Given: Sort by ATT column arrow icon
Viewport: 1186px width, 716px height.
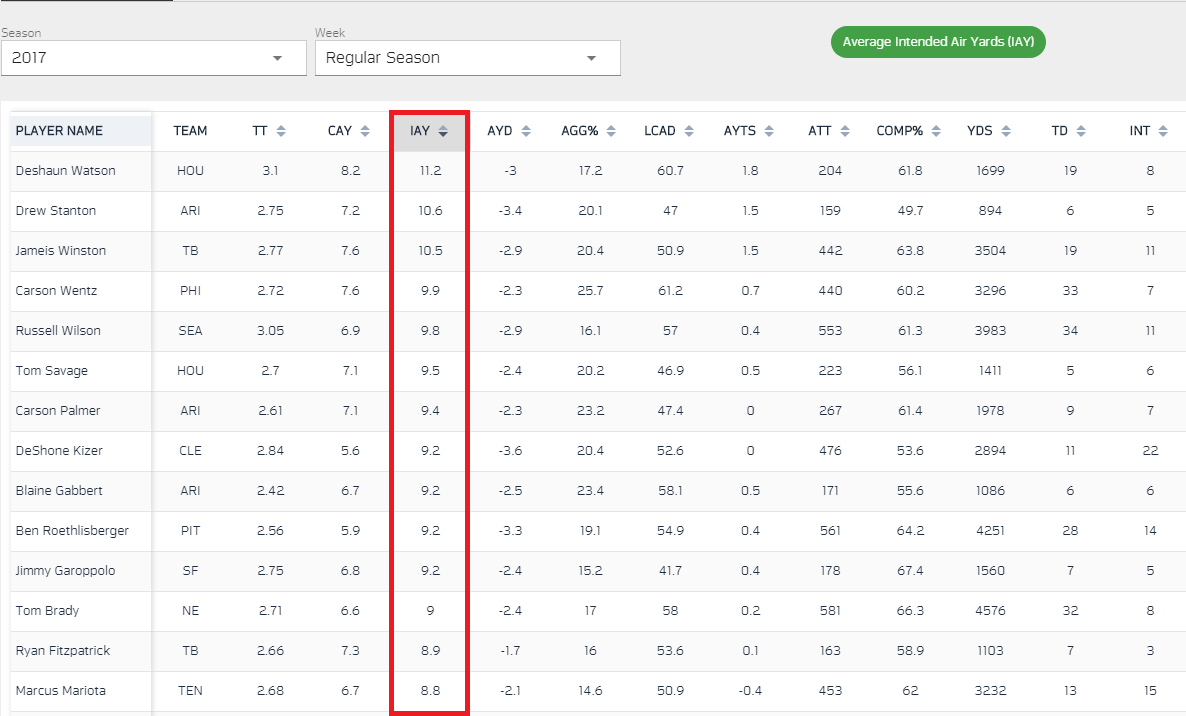Looking at the screenshot, I should pos(845,131).
